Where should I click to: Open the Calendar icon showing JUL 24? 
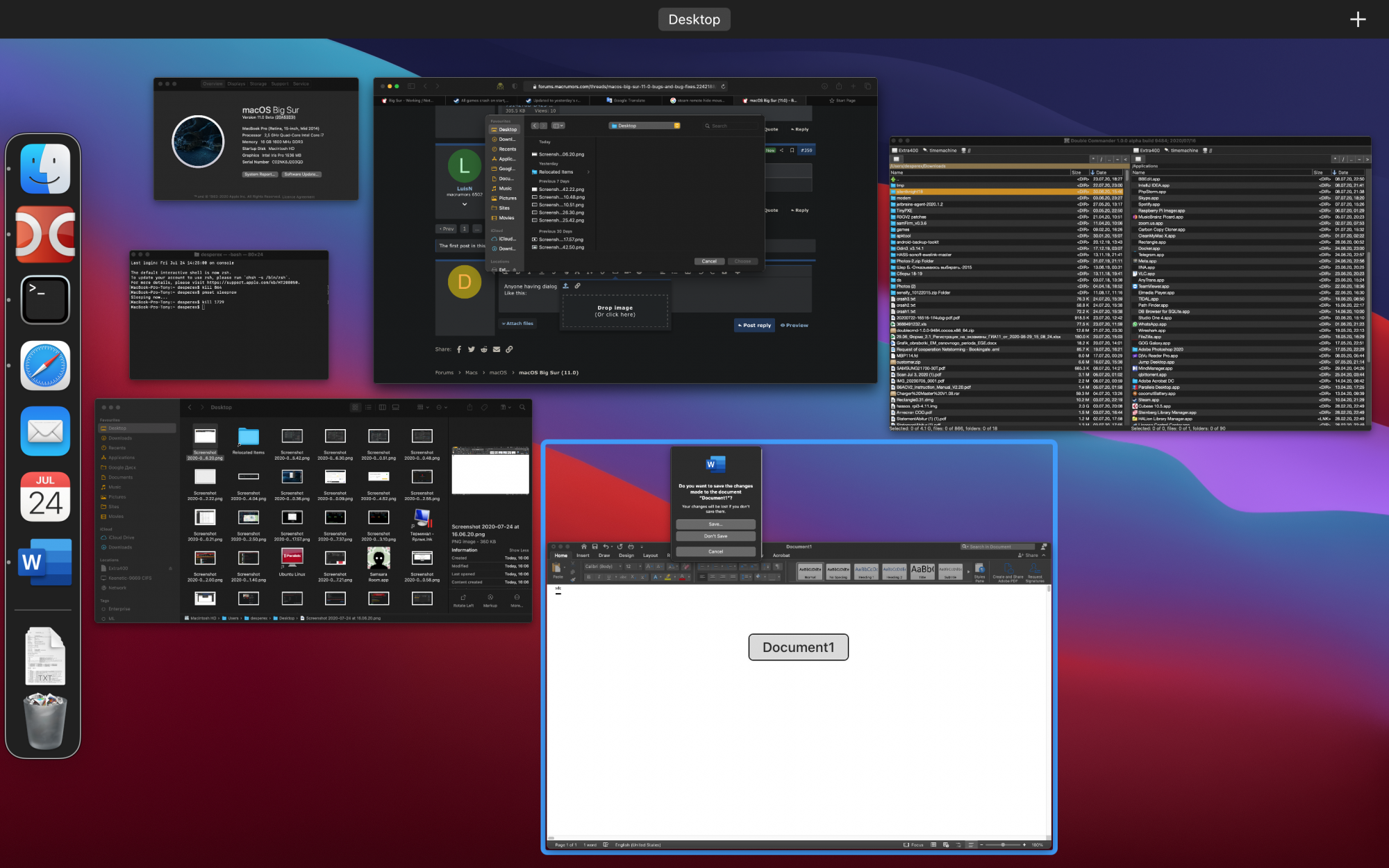pos(45,496)
